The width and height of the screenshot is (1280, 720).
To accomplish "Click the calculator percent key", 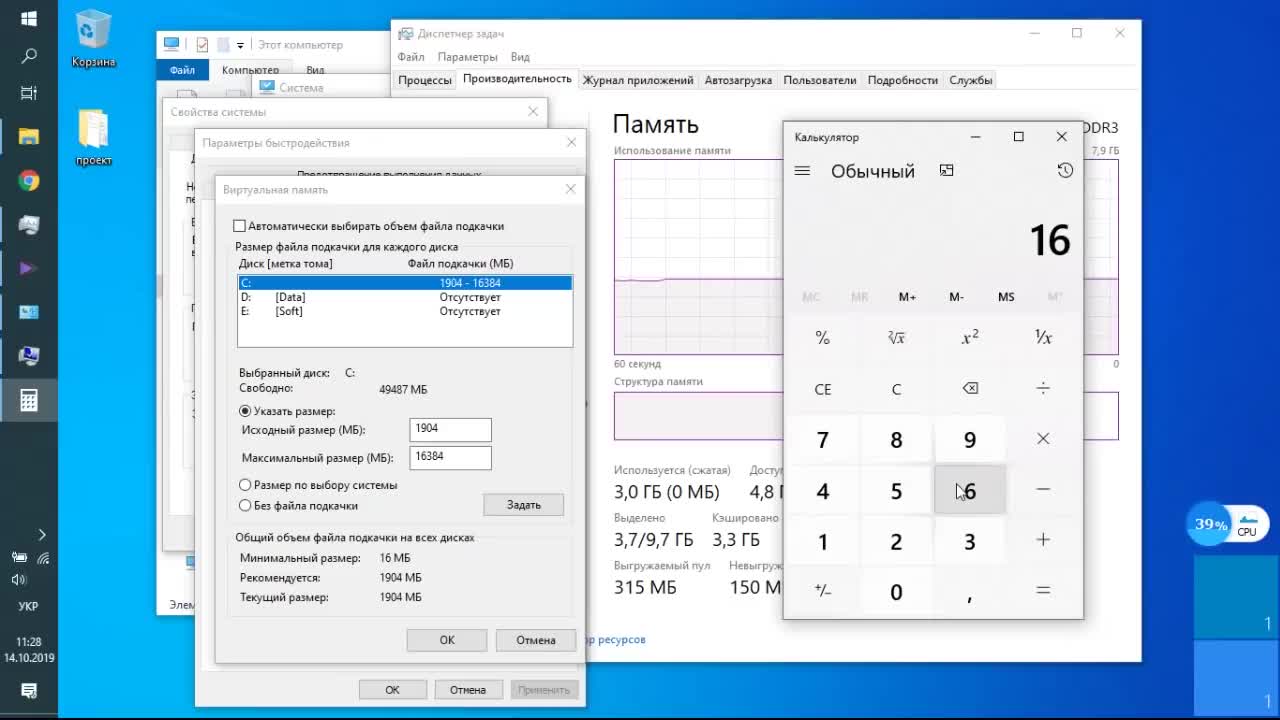I will point(823,338).
